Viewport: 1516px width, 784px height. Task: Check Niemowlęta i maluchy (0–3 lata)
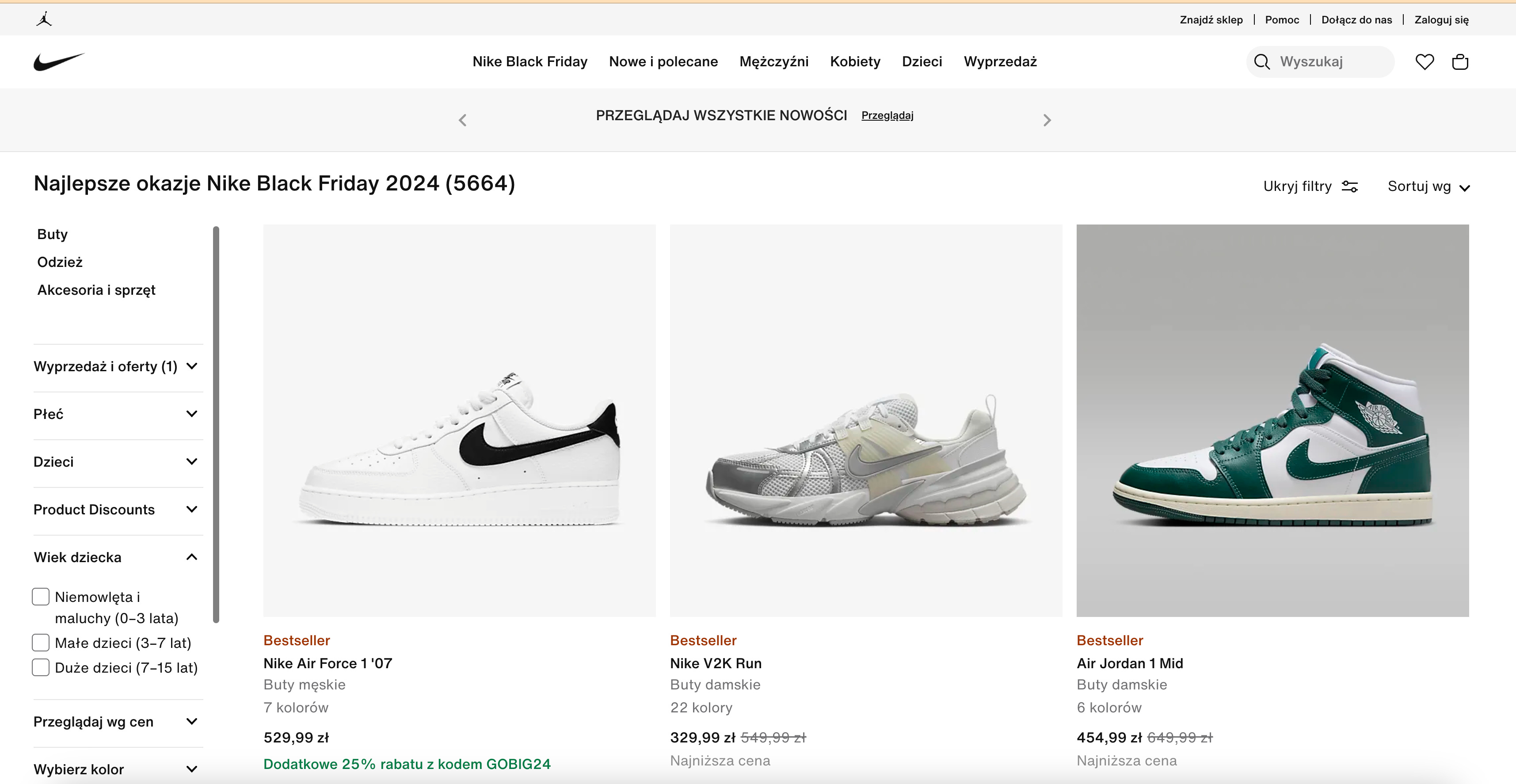[41, 597]
